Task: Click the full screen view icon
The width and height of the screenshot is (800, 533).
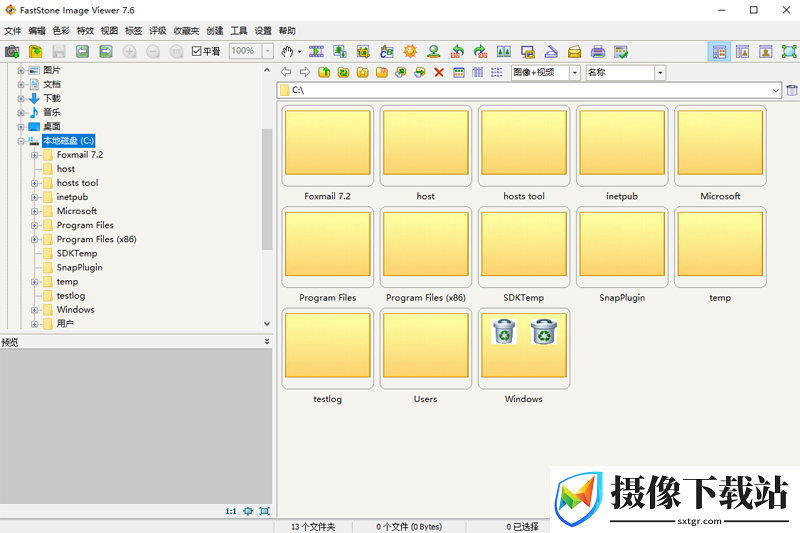Action: pos(789,52)
